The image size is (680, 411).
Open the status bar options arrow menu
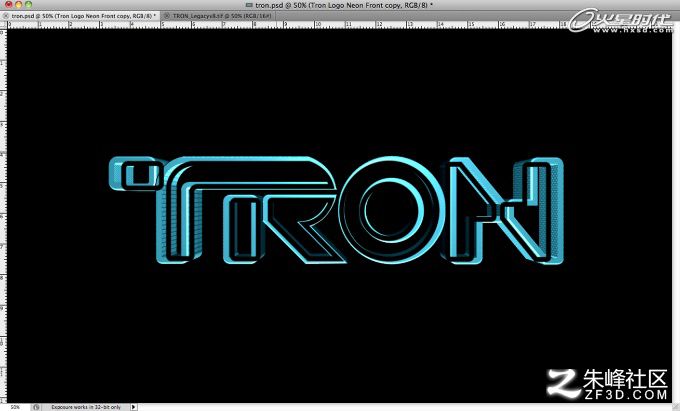click(x=134, y=407)
